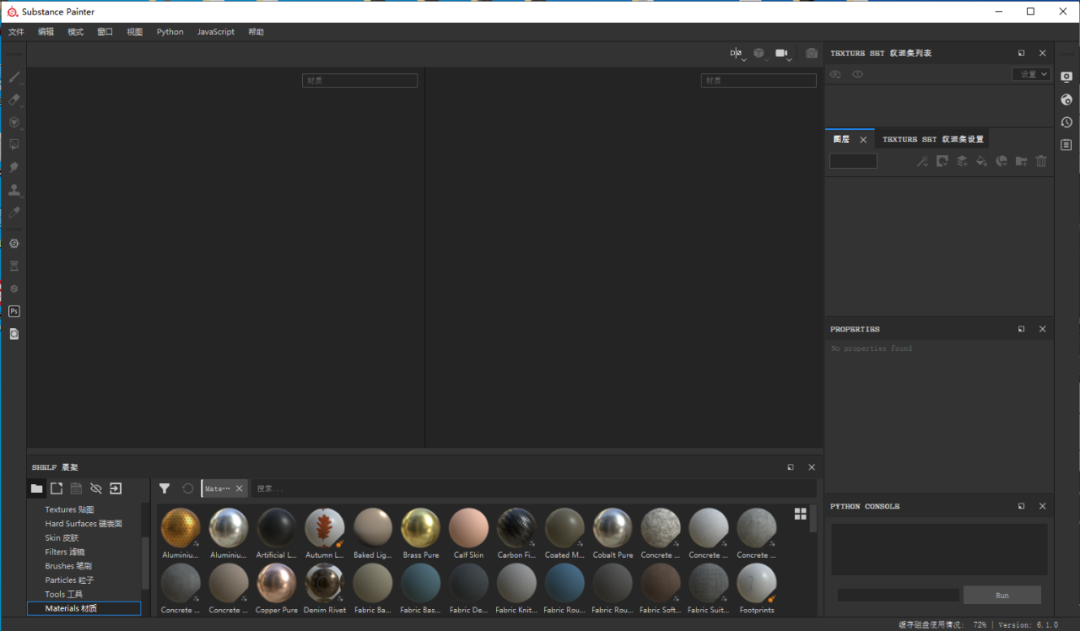
Task: Remove the Mate... filter tag
Action: point(239,488)
